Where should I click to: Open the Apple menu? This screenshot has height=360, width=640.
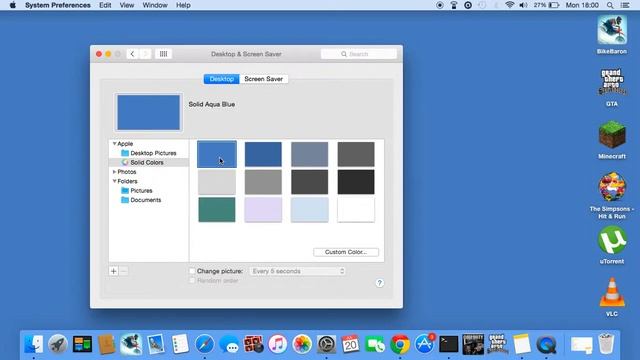tap(13, 5)
